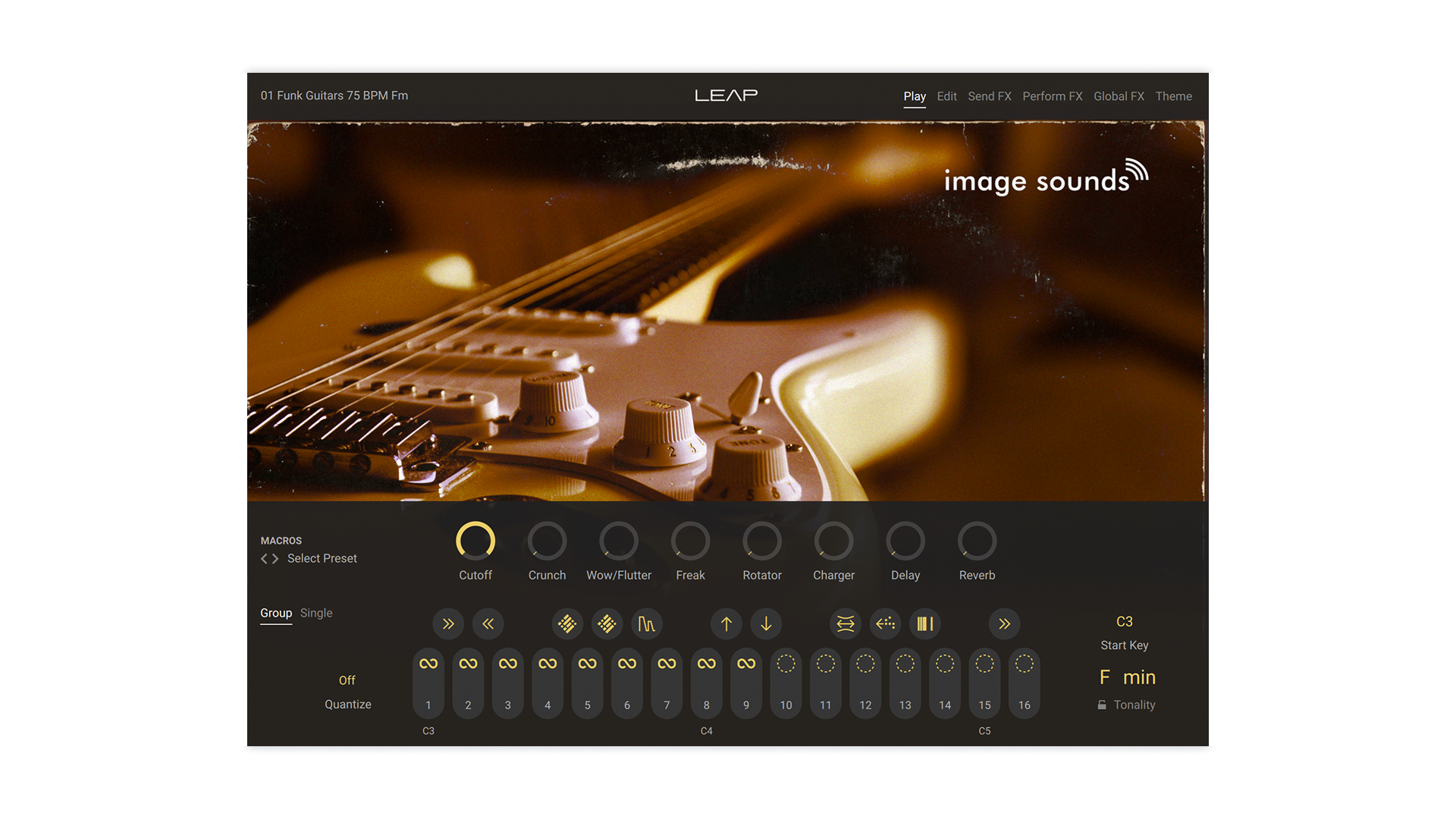
Task: Open the Global FX tab
Action: click(x=1119, y=96)
